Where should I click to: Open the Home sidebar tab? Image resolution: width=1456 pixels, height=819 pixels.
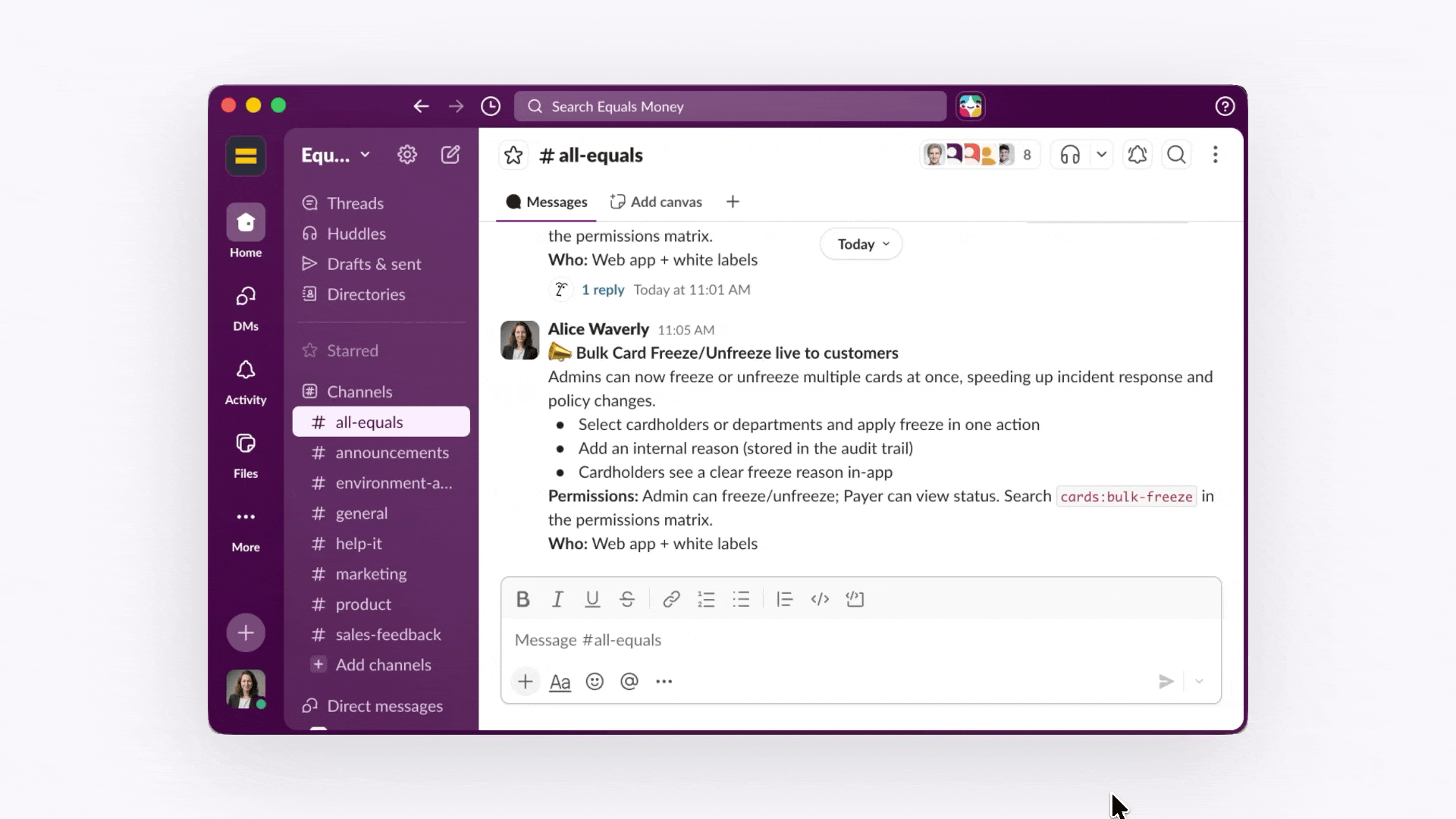point(246,231)
